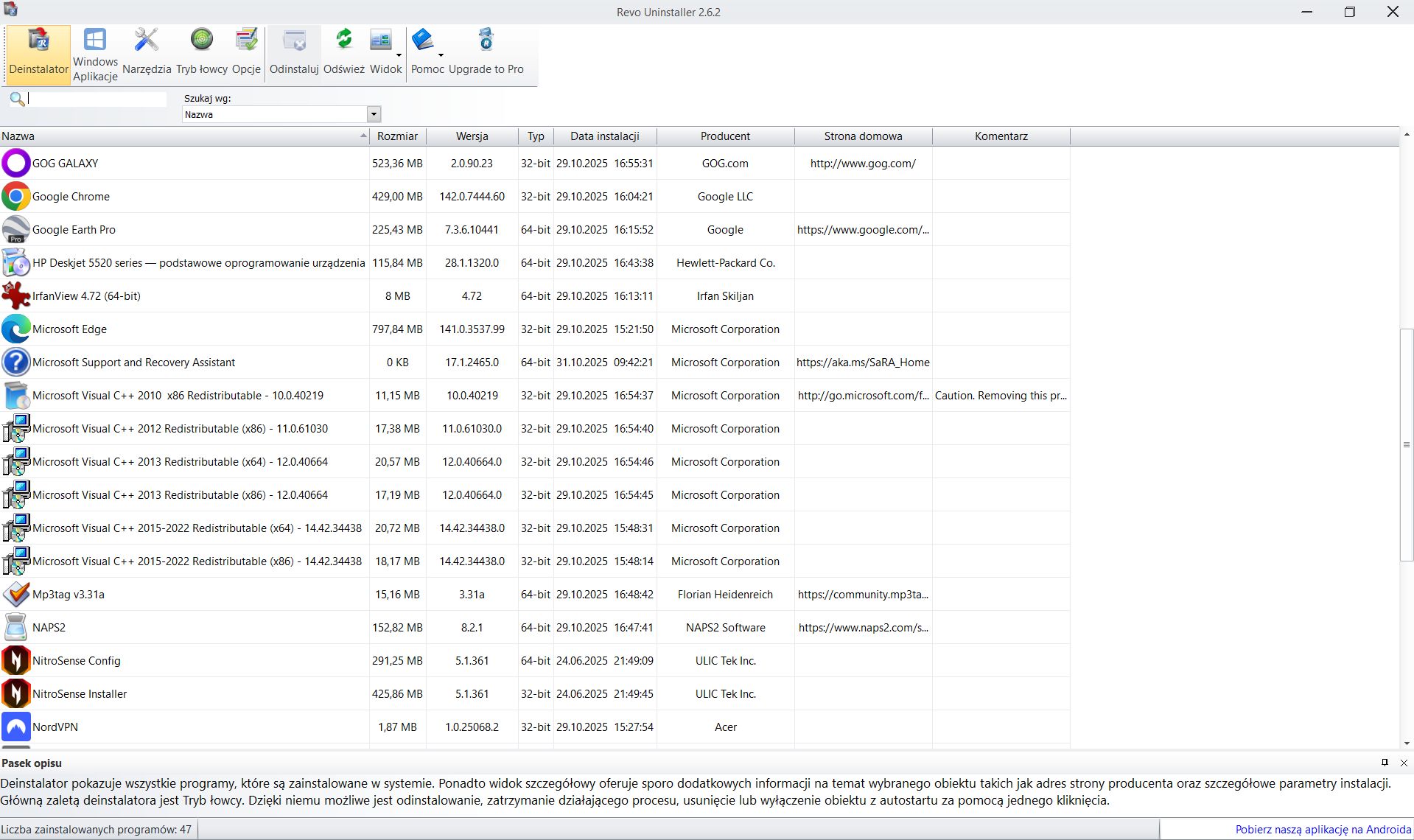Click the list scroll down arrow
The height and width of the screenshot is (840, 1414).
click(1407, 743)
